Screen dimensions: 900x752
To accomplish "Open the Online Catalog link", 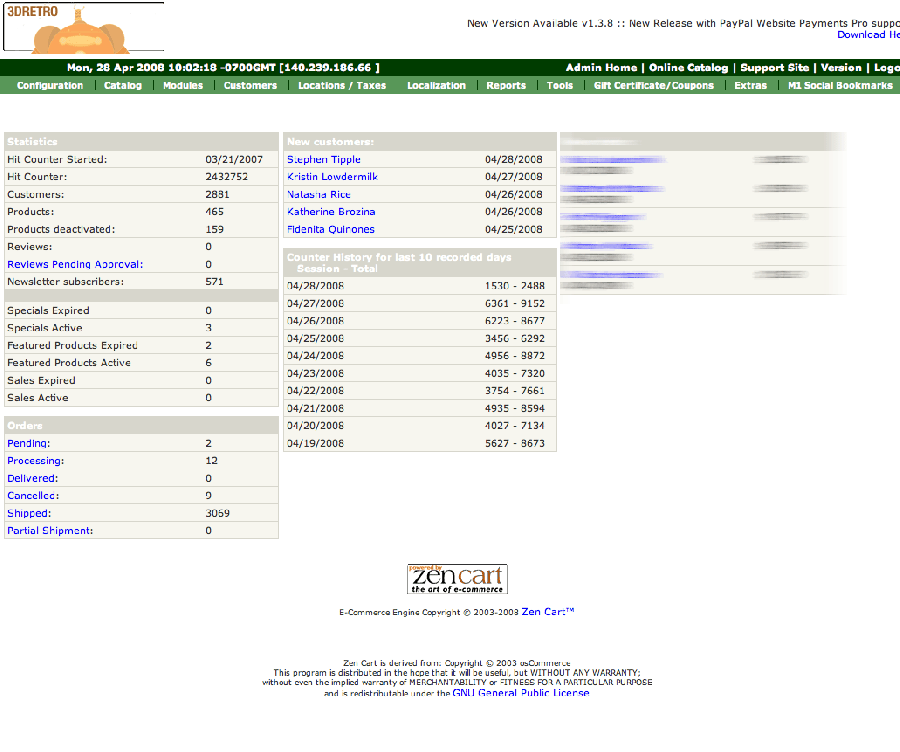I will 688,68.
